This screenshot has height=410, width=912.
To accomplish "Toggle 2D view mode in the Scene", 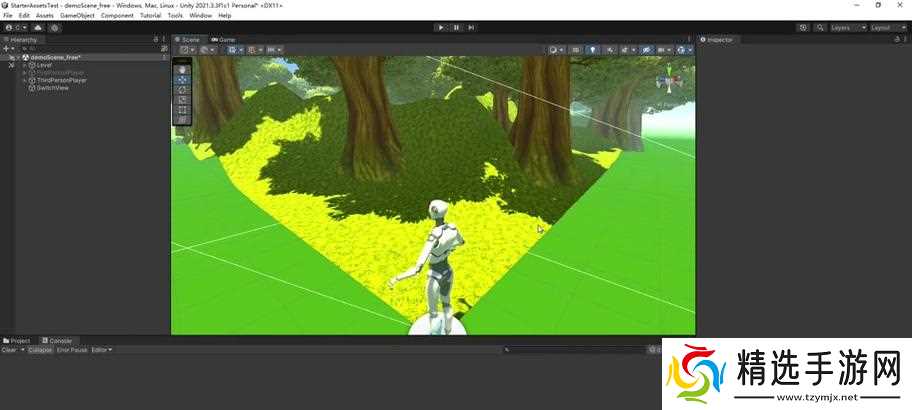I will pyautogui.click(x=575, y=49).
